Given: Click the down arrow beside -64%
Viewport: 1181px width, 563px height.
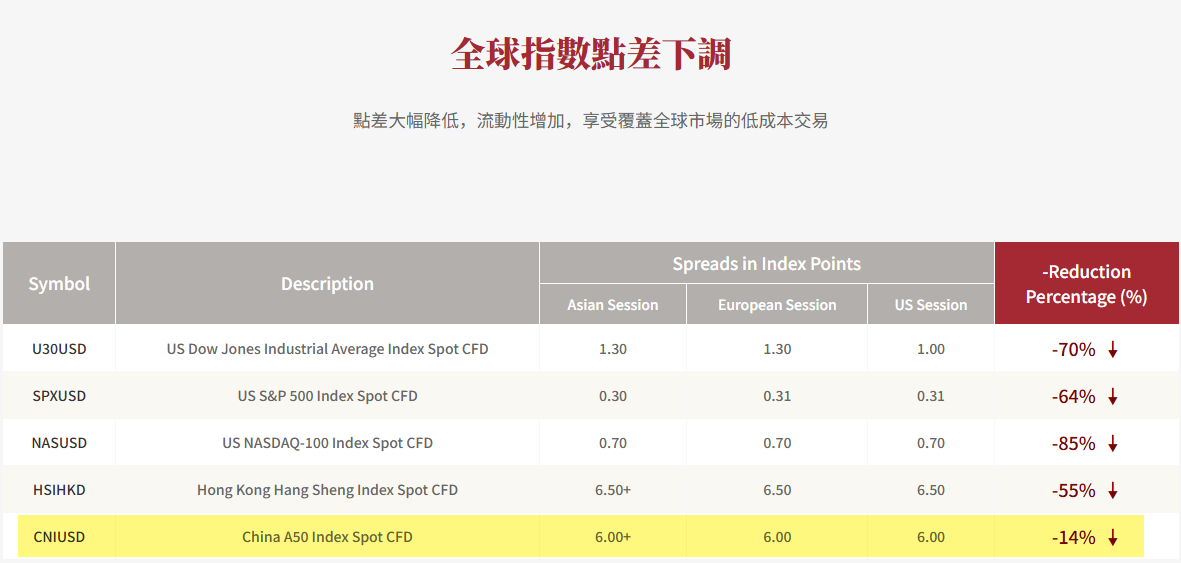Looking at the screenshot, I should coord(1112,397).
